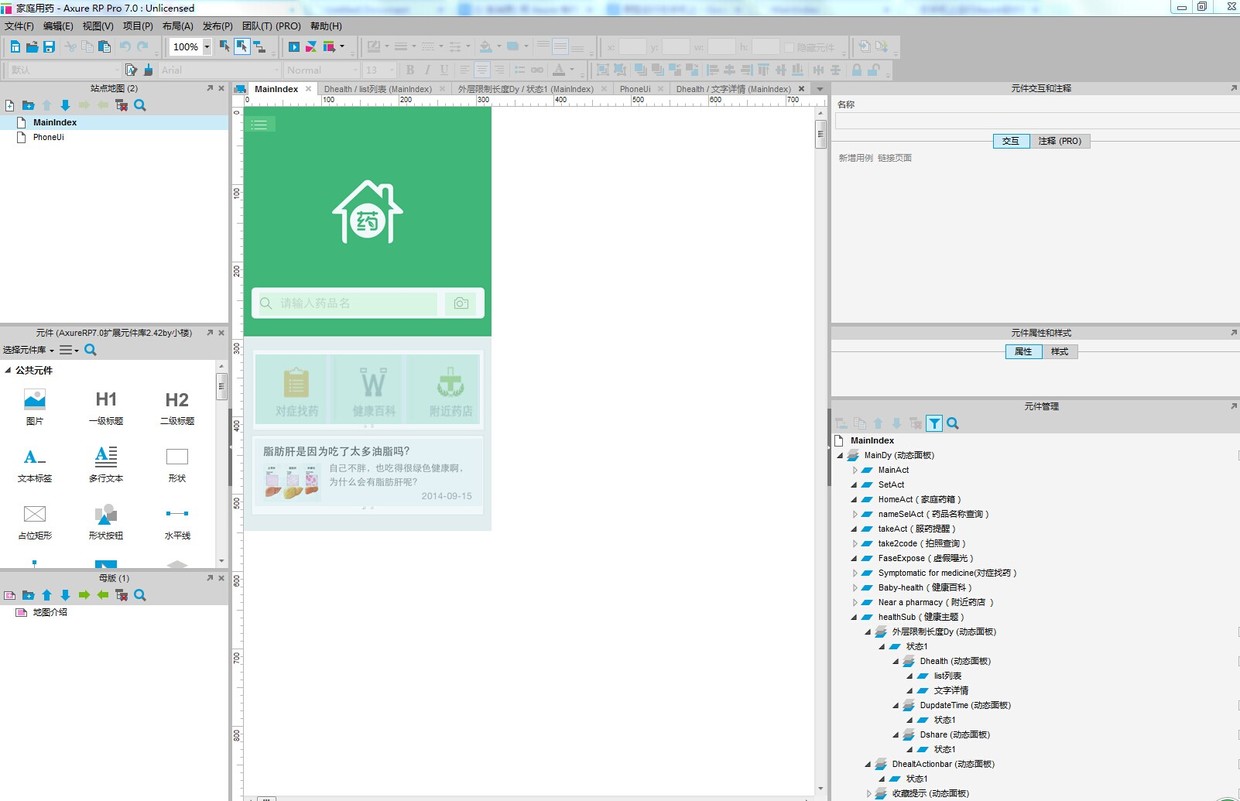
Task: Switch to the PhoneUi page tab
Action: coord(635,89)
